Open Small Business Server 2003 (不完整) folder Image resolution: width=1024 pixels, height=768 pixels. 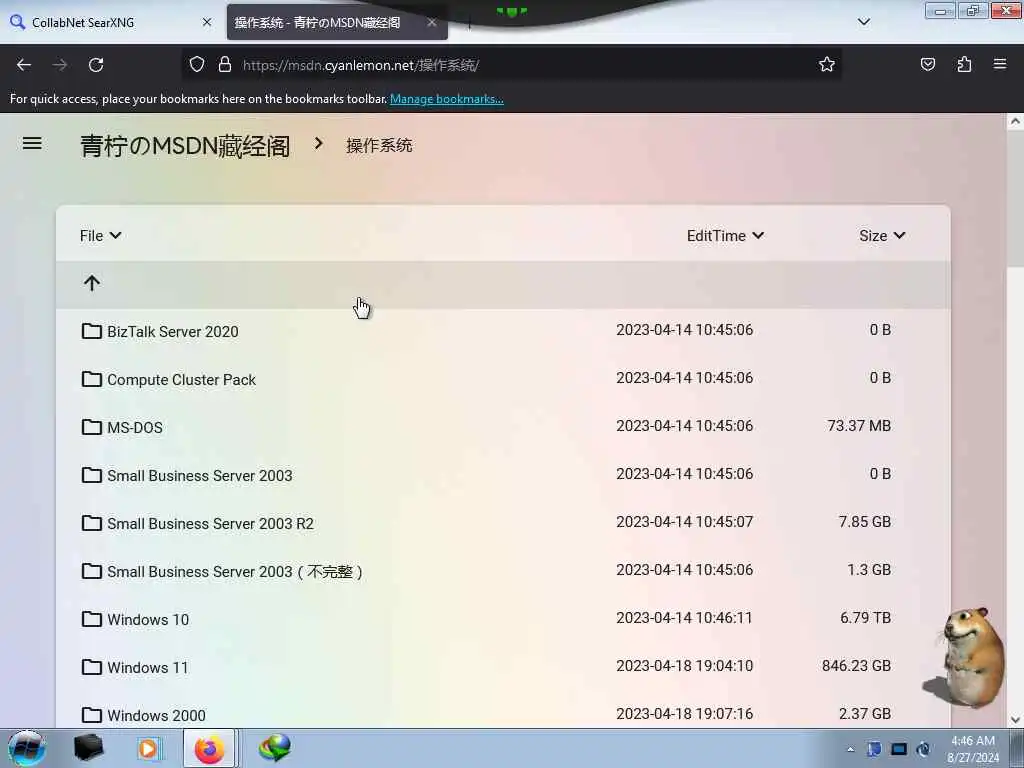(x=235, y=571)
